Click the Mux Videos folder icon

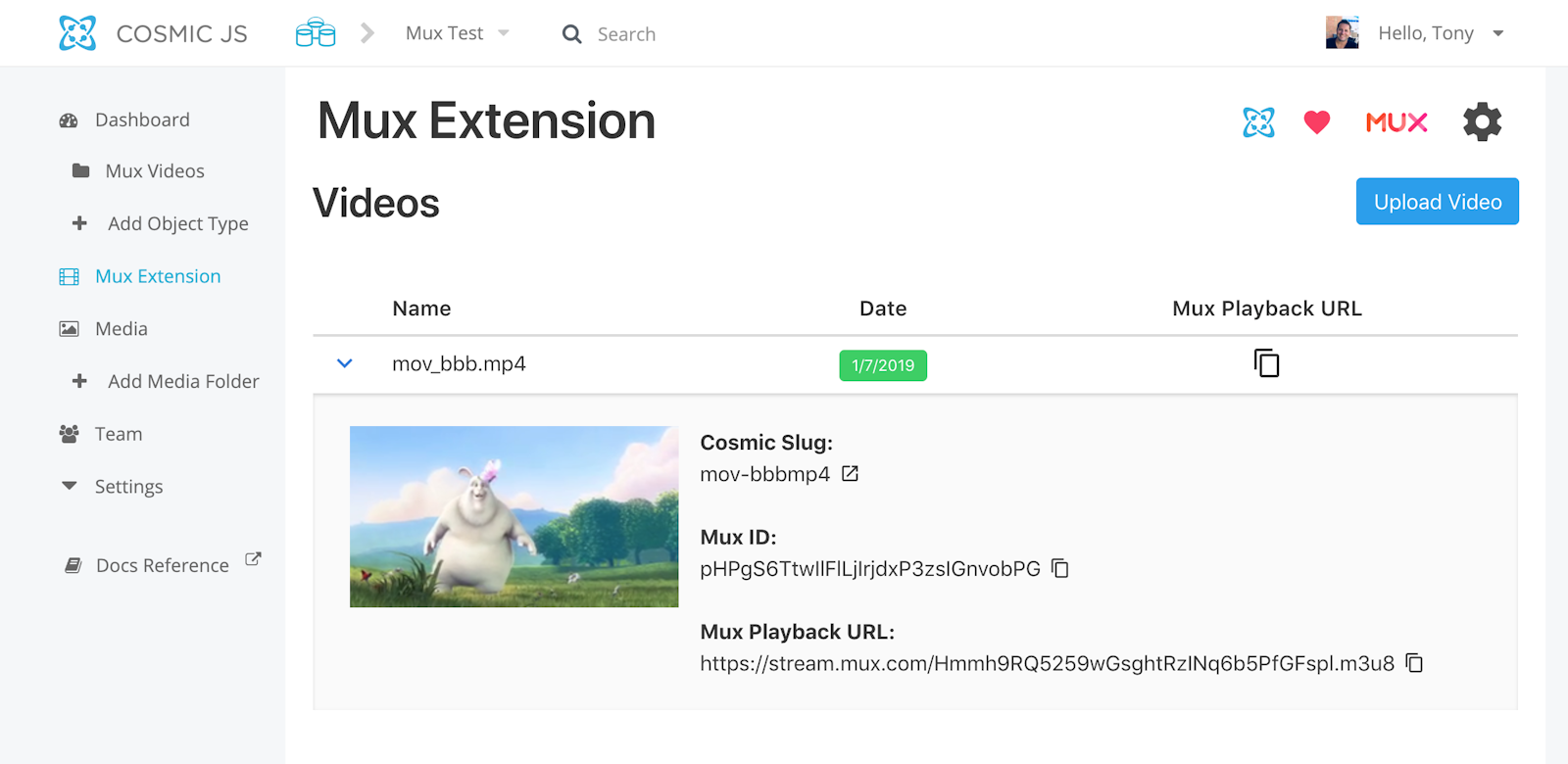point(81,170)
